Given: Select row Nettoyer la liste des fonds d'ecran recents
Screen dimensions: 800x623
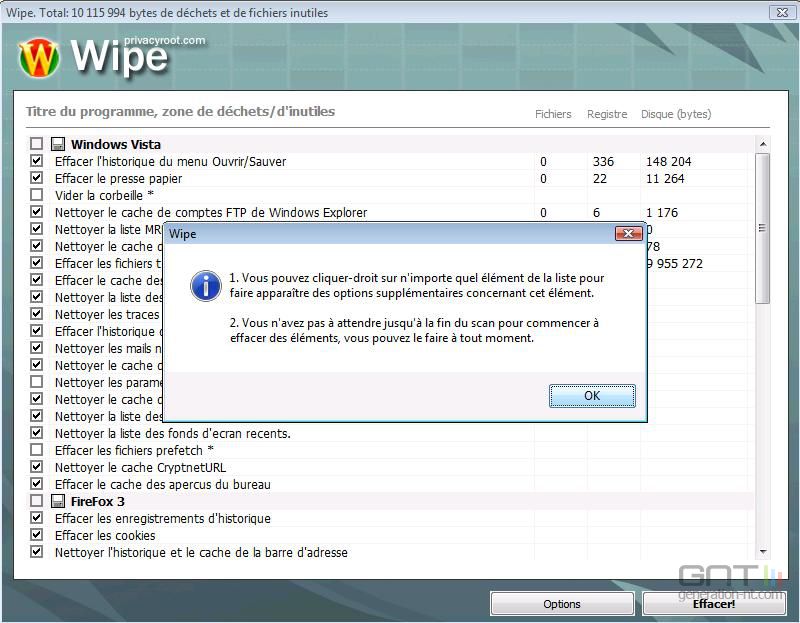Looking at the screenshot, I should (391, 433).
